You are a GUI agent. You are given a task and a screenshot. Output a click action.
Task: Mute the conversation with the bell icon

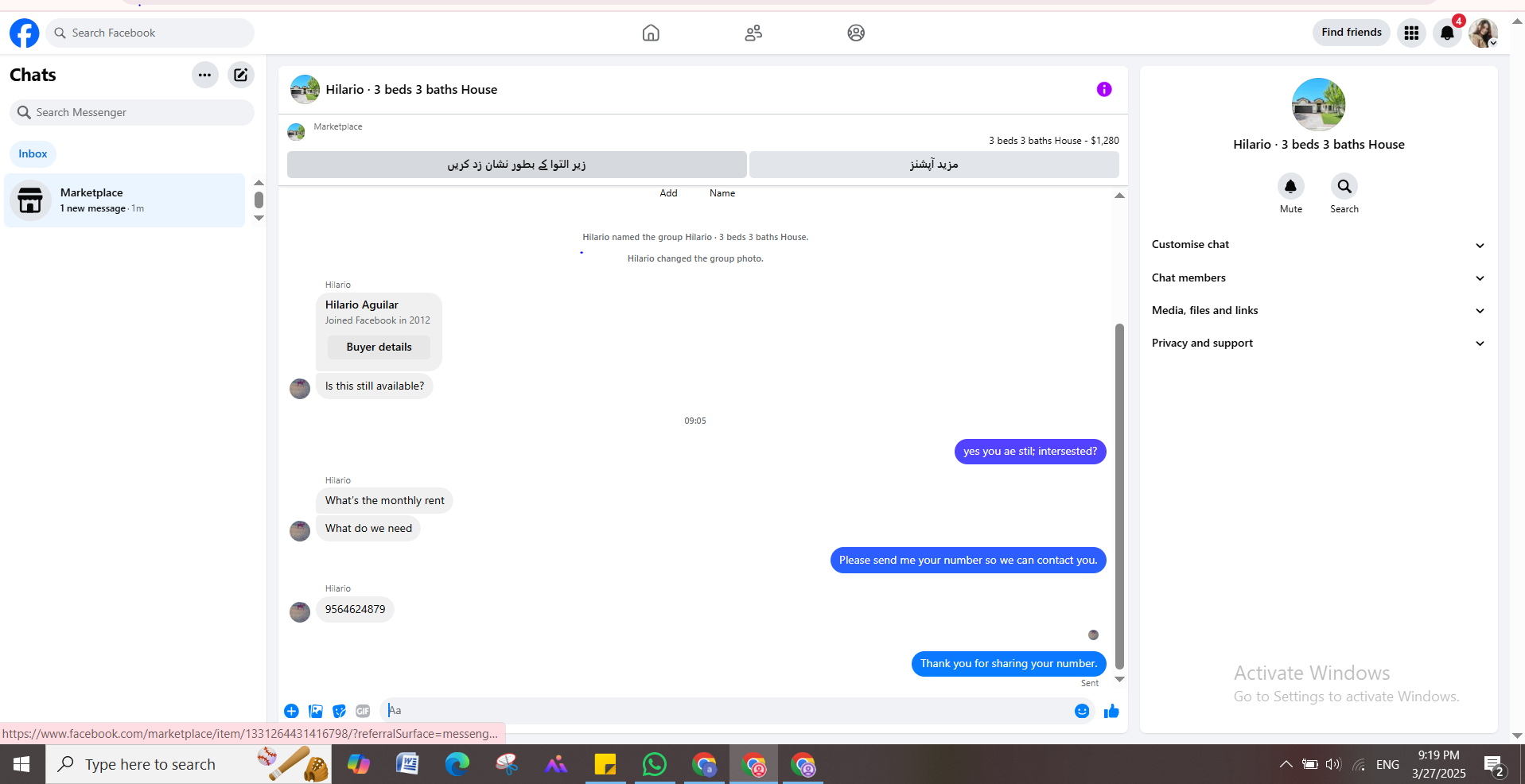point(1290,186)
